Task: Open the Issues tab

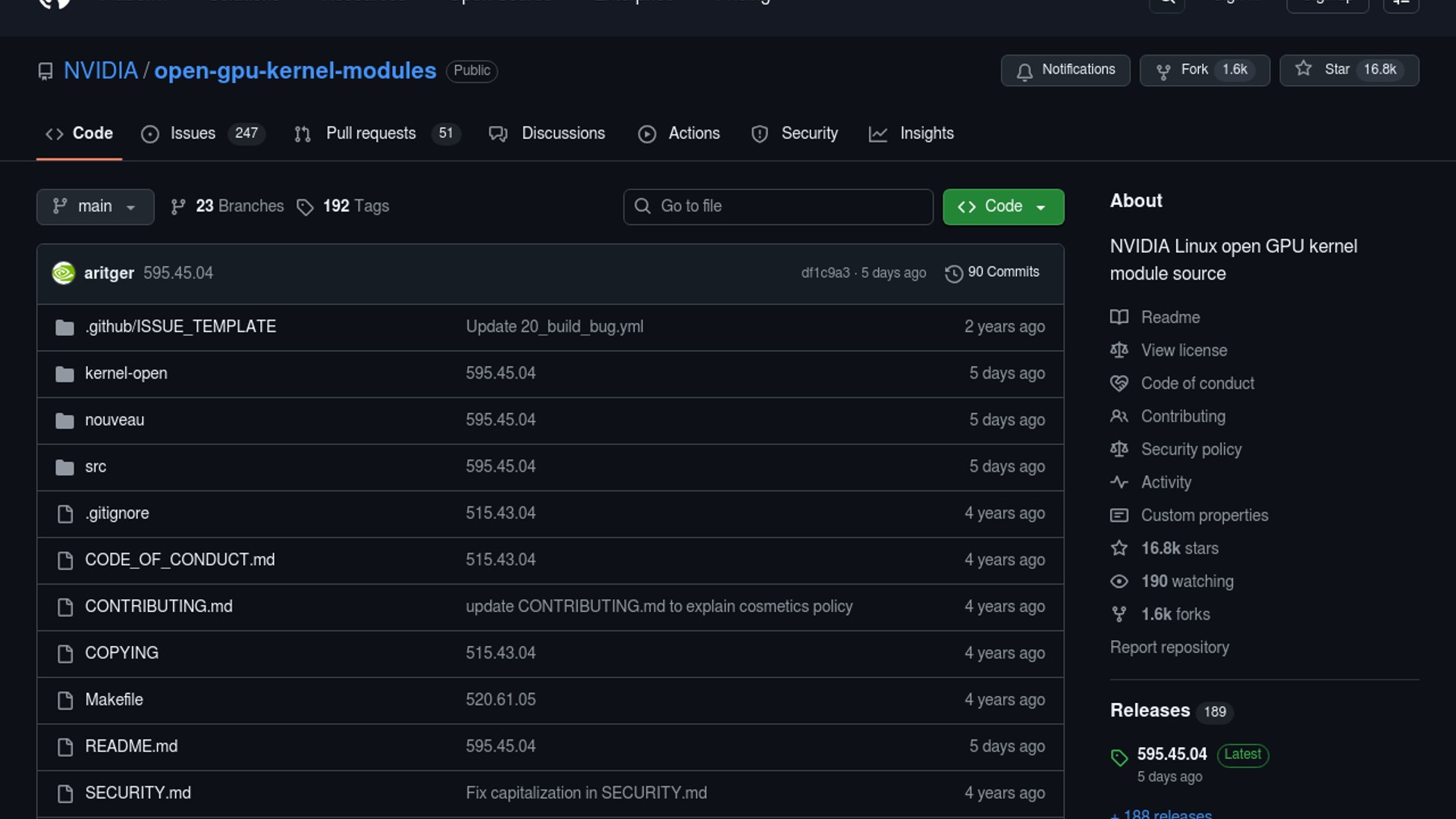Action: click(192, 133)
